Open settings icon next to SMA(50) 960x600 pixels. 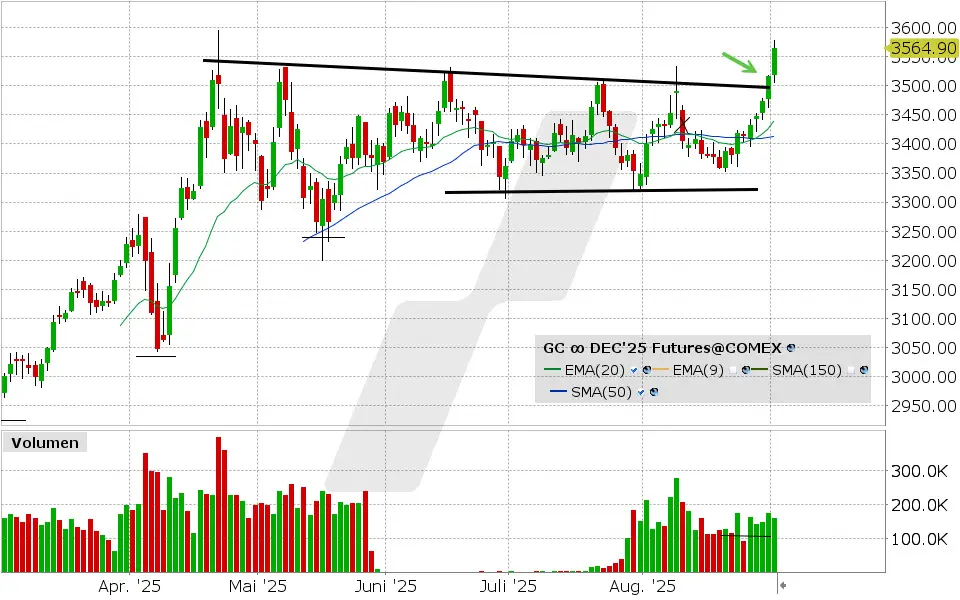[x=654, y=392]
